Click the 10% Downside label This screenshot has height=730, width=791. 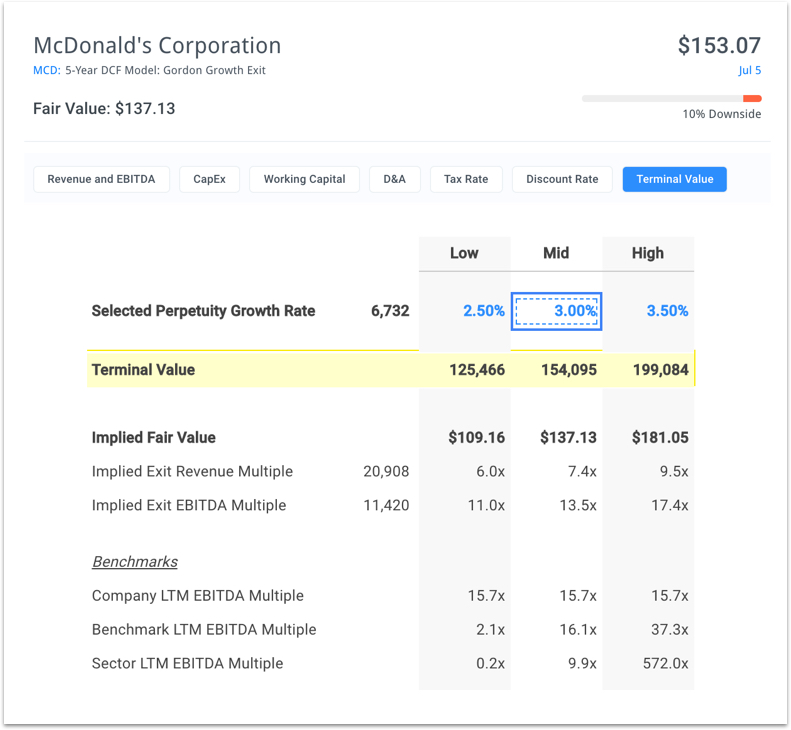[722, 114]
